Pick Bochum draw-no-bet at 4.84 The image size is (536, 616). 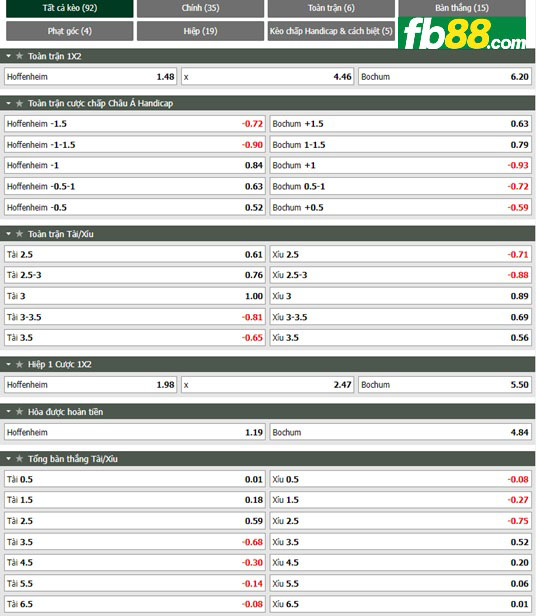click(x=400, y=433)
